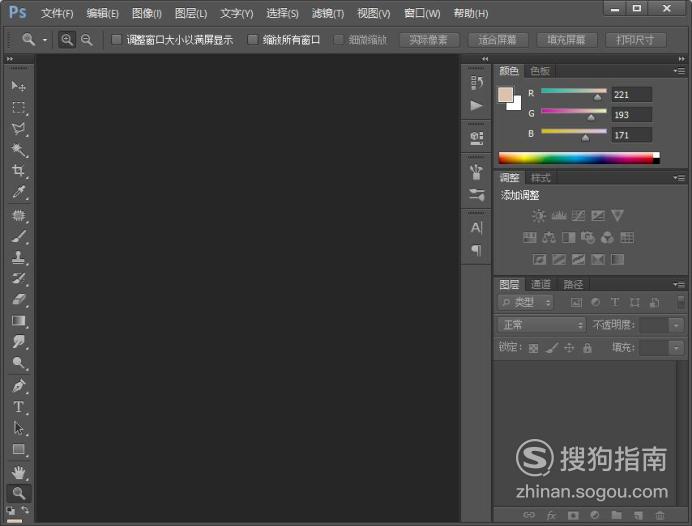Add a Brightness/Contrast adjustment

[538, 215]
